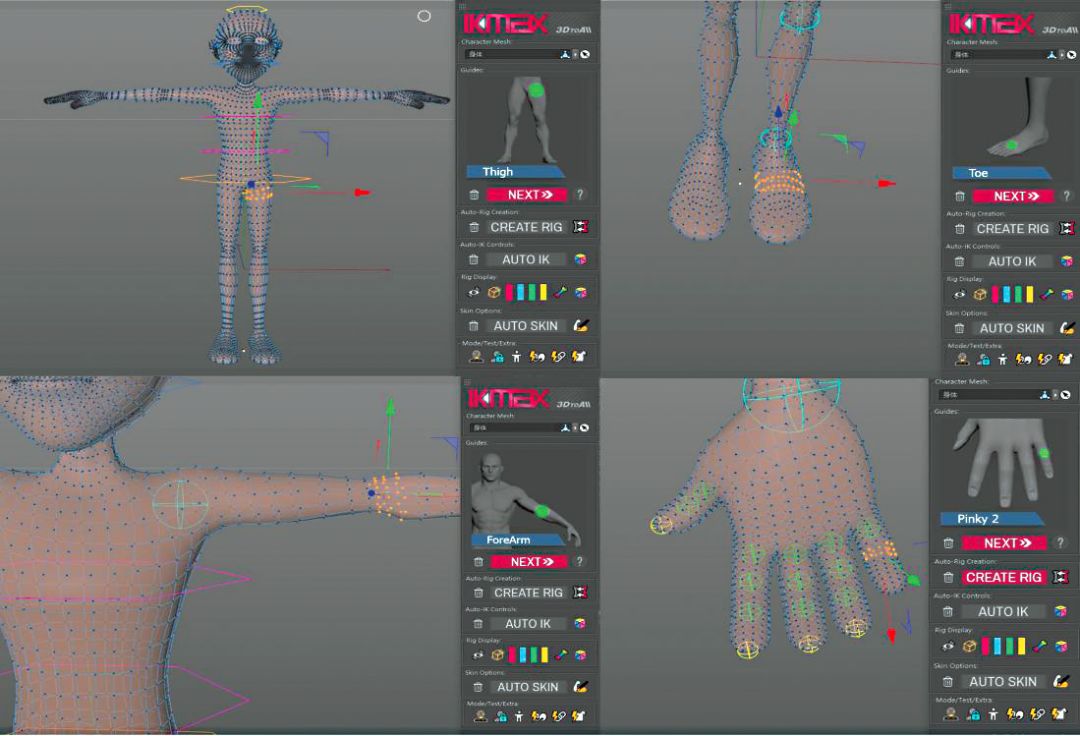Screen dimensions: 1080x736
Task: Click the rig options icon right of CREATE RIG in the Thigh panel
Action: click(581, 227)
